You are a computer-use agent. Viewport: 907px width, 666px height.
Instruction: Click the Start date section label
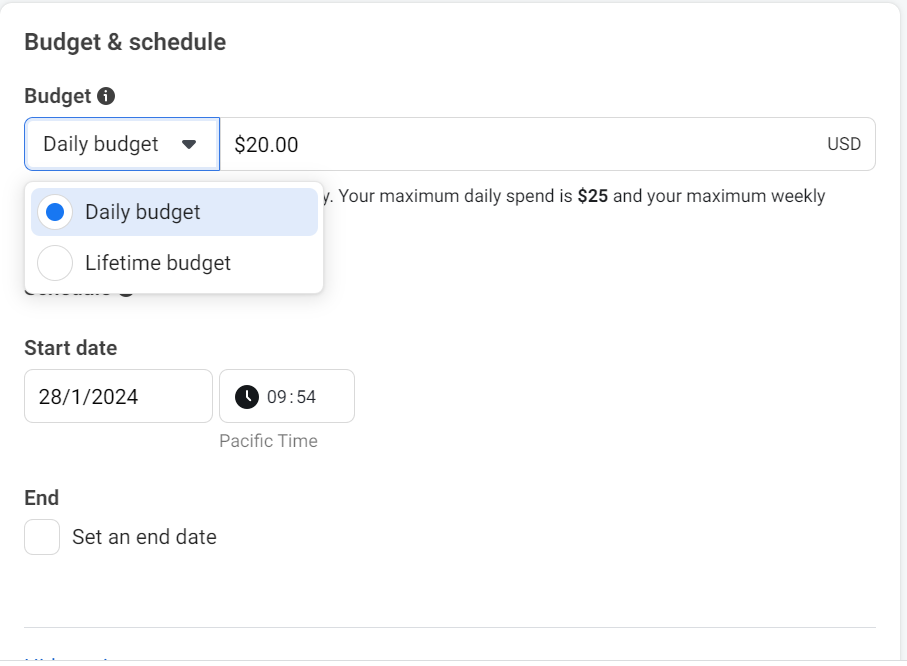[x=70, y=348]
